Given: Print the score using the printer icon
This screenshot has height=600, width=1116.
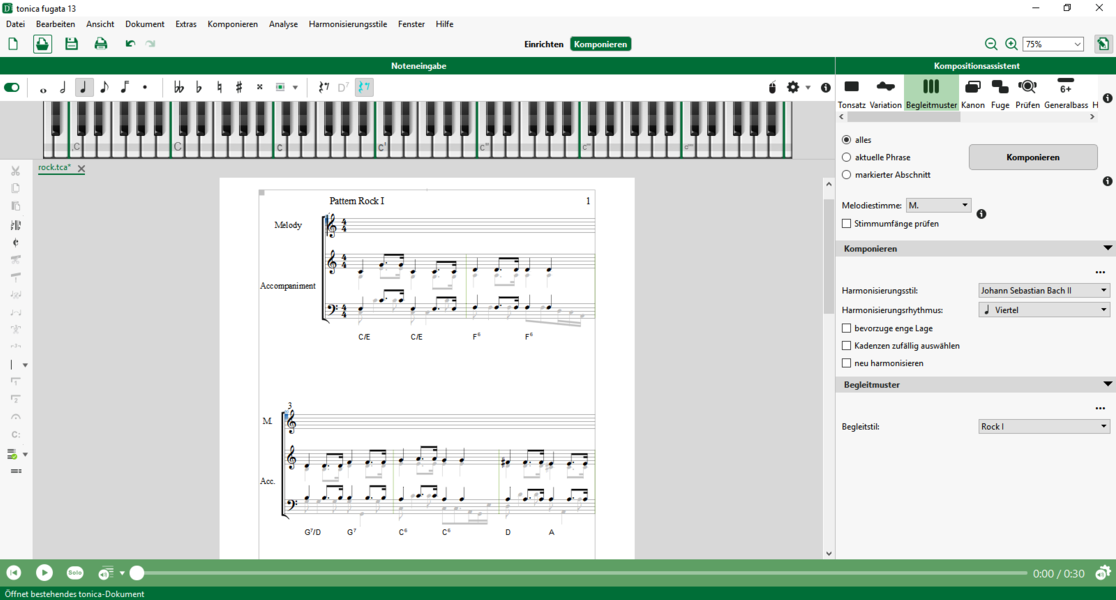Looking at the screenshot, I should 101,44.
